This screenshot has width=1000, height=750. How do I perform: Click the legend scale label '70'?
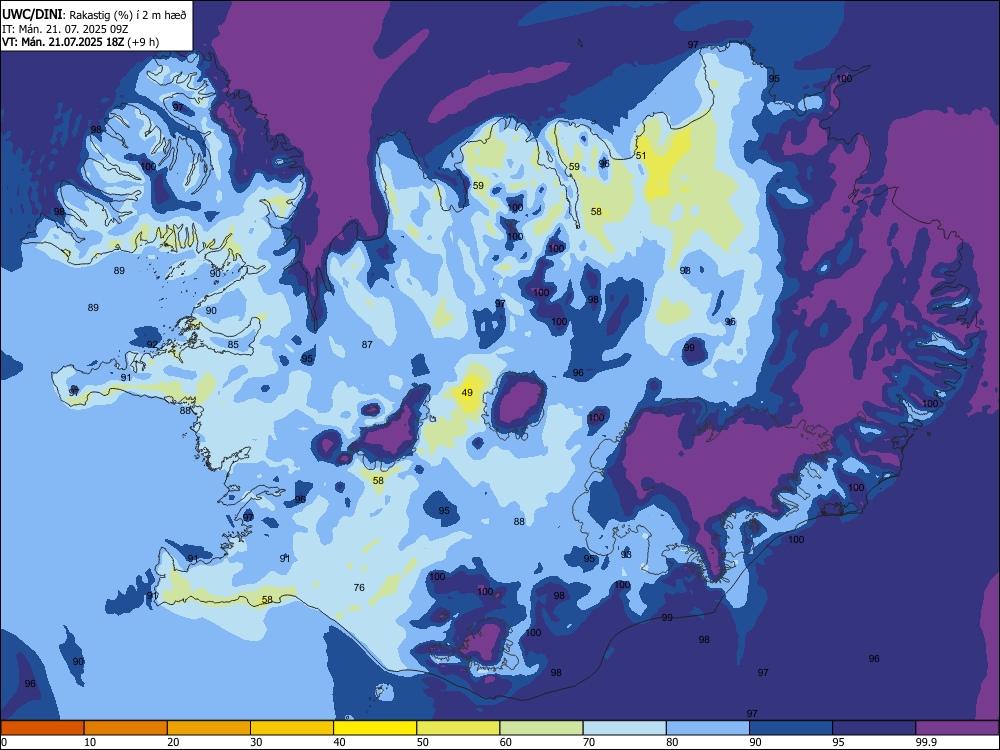tap(589, 742)
